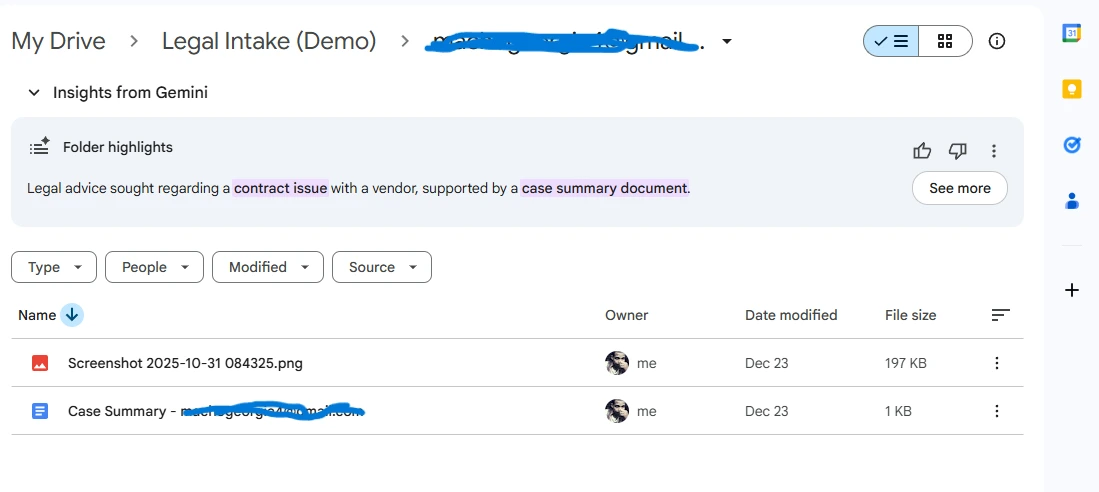Screen dimensions: 1099x492
Task: Click Dec 23 date in Case Summary row
Action: pyautogui.click(x=767, y=411)
